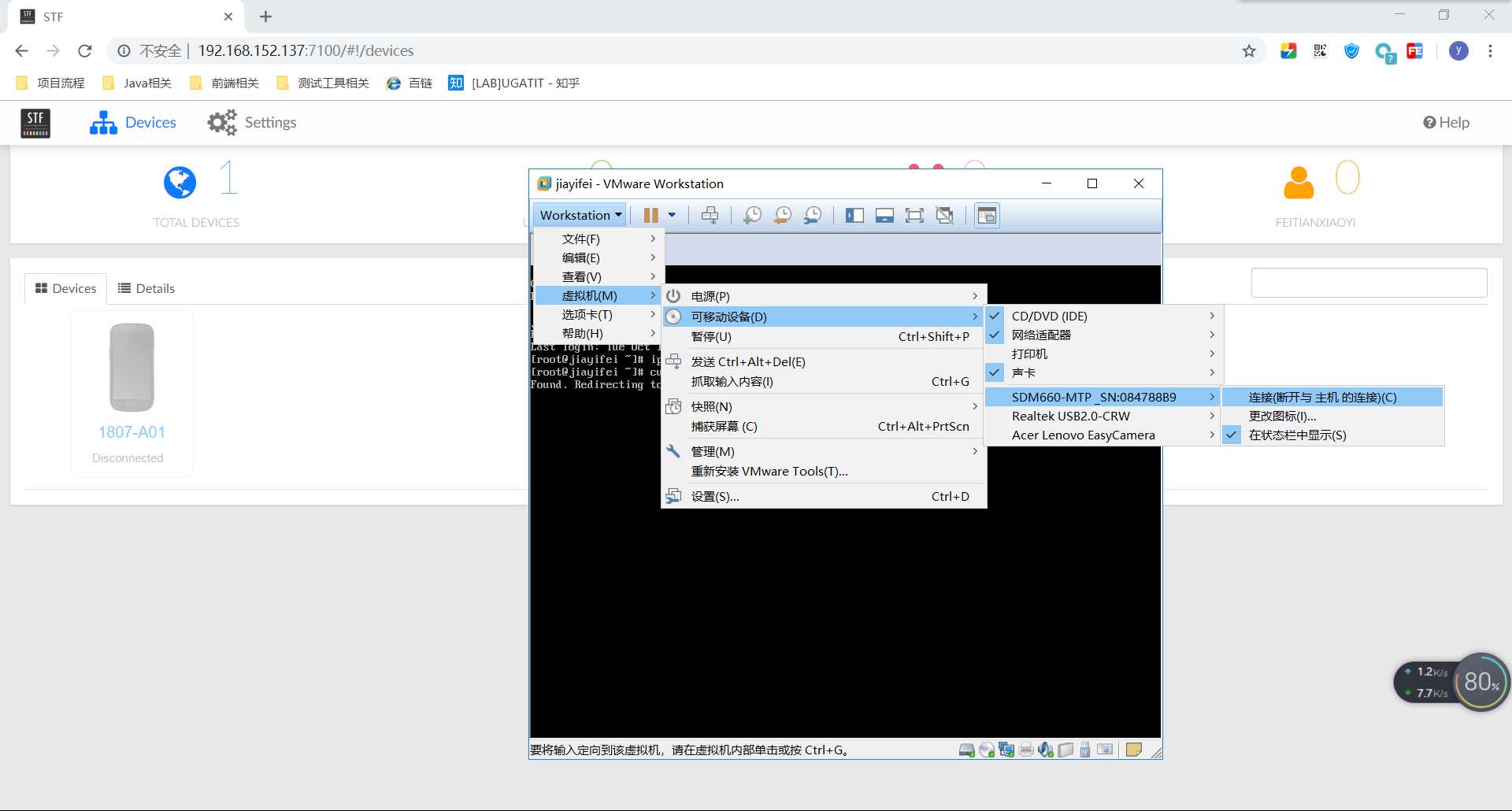Click the shield browser extension icon
Image resolution: width=1512 pixels, height=811 pixels.
(x=1351, y=51)
